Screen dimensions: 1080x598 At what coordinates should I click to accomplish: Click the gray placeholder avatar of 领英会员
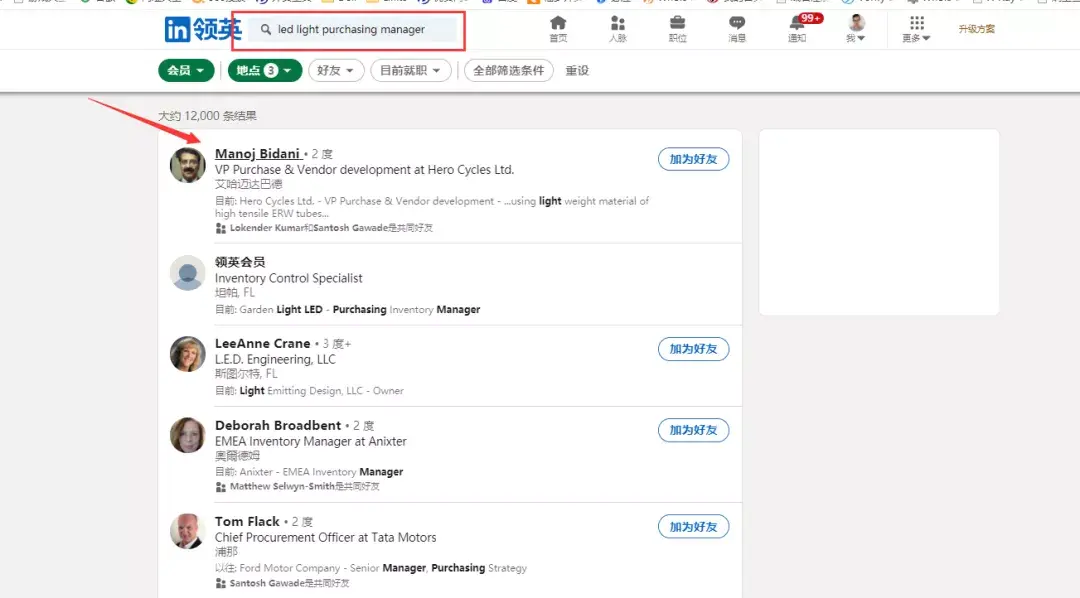tap(187, 273)
